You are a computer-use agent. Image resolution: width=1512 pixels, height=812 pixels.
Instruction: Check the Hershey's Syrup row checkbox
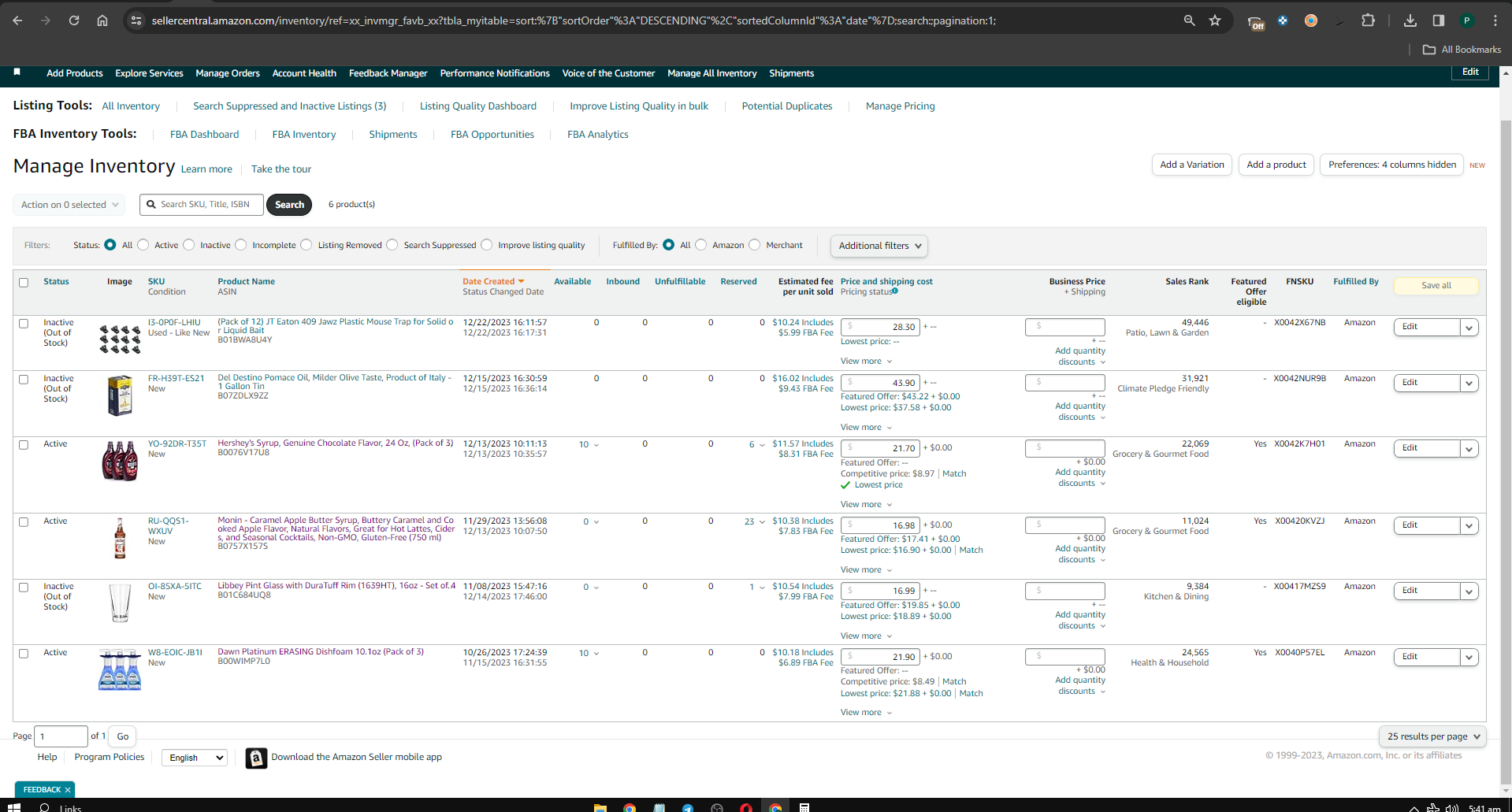24,445
